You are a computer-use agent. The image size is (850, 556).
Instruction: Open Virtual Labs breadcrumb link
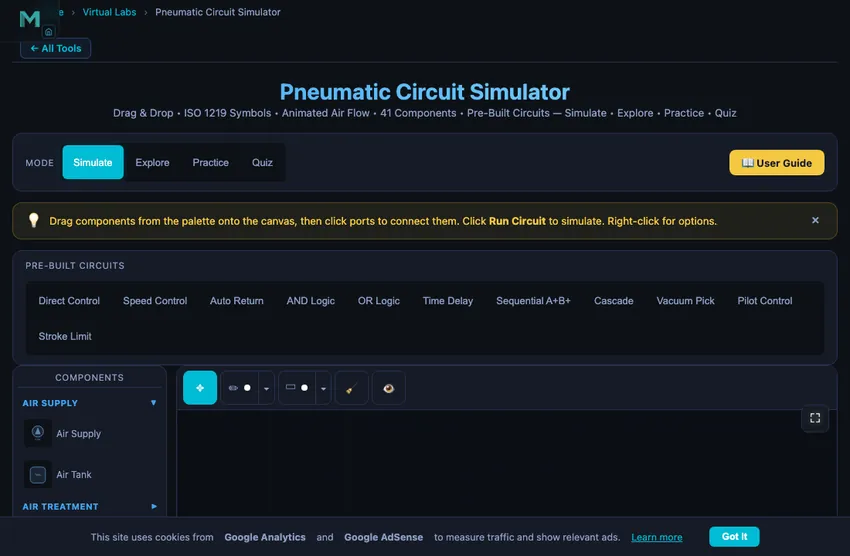[109, 12]
